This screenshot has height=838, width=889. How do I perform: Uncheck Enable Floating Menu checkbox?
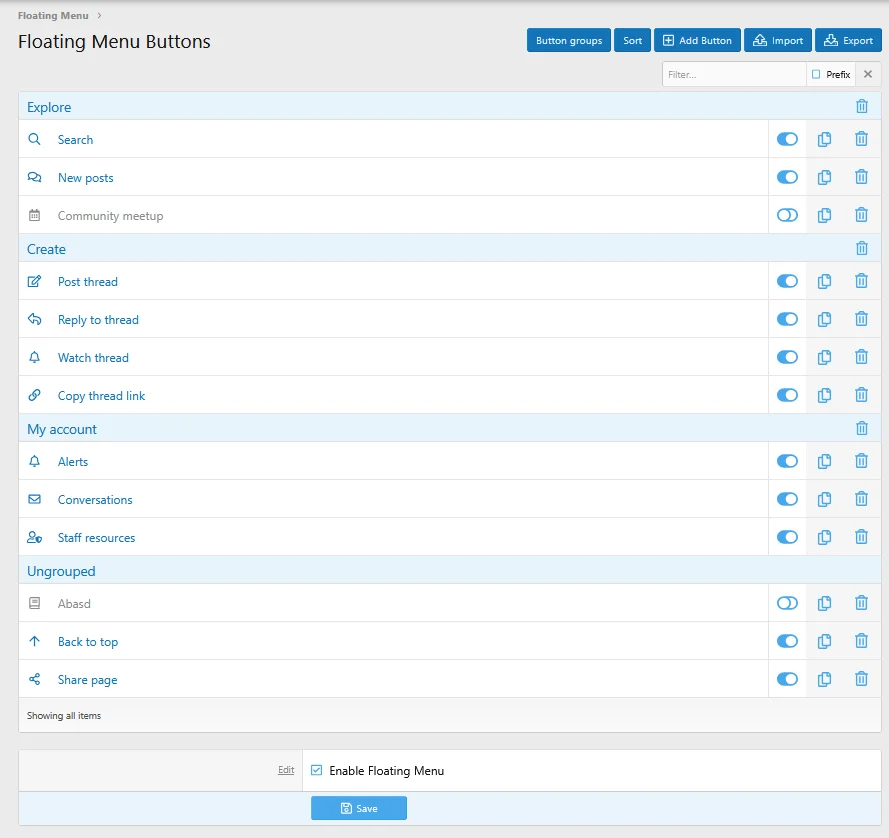click(316, 770)
